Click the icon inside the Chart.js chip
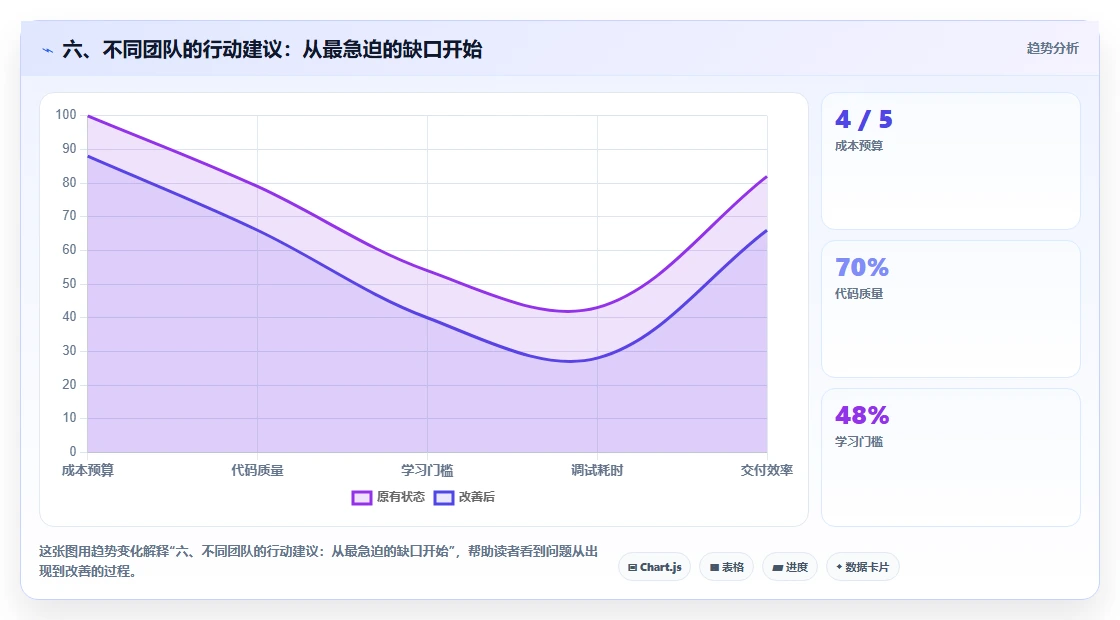This screenshot has width=1120, height=620. (x=632, y=568)
